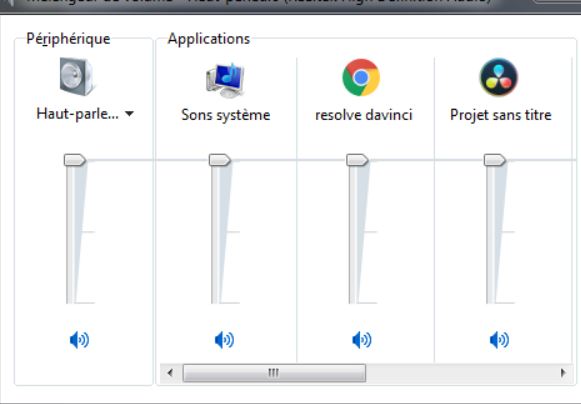The height and width of the screenshot is (404, 581).
Task: Mute the Projet sans titre channel
Action: tap(499, 340)
